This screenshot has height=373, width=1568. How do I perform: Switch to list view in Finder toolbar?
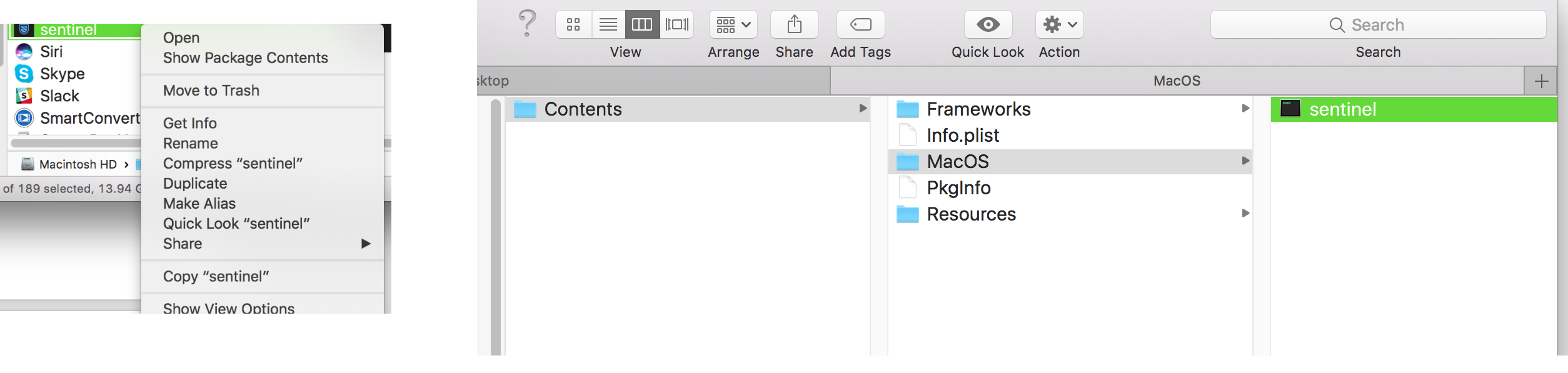coord(608,24)
